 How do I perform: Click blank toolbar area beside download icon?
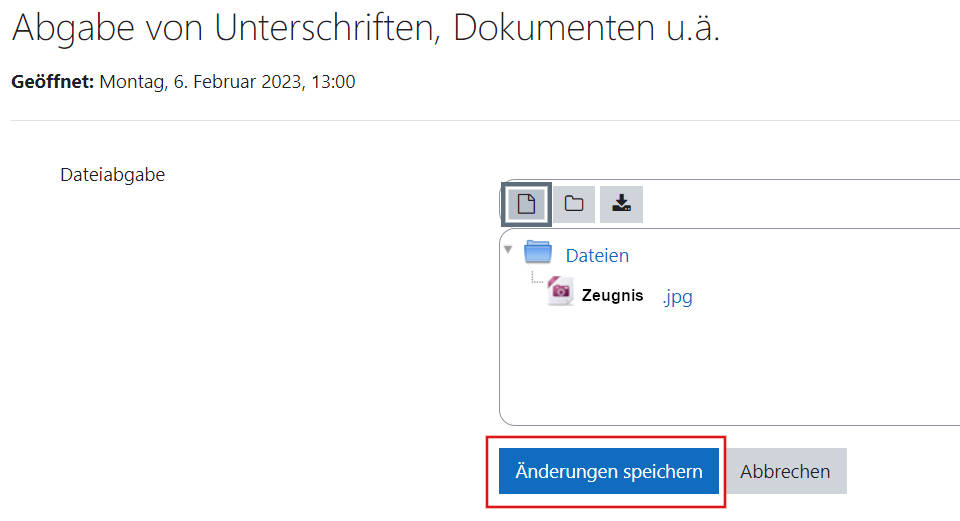point(796,204)
